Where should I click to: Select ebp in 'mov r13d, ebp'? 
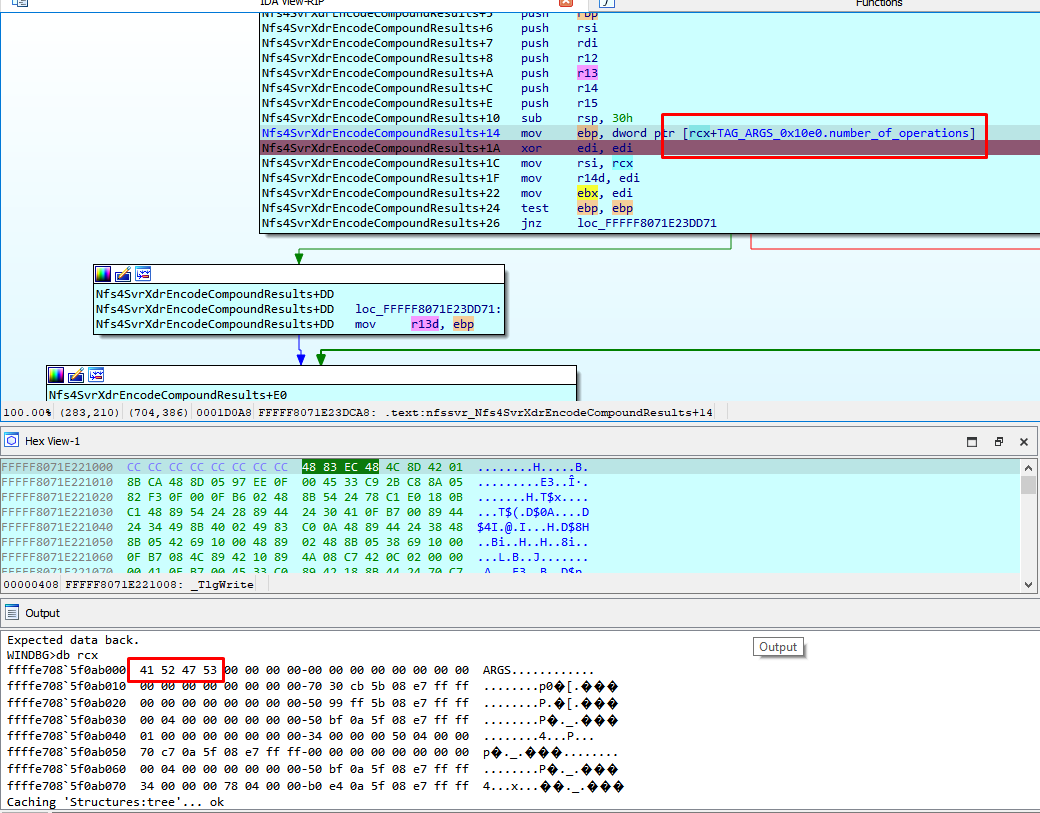(x=464, y=324)
